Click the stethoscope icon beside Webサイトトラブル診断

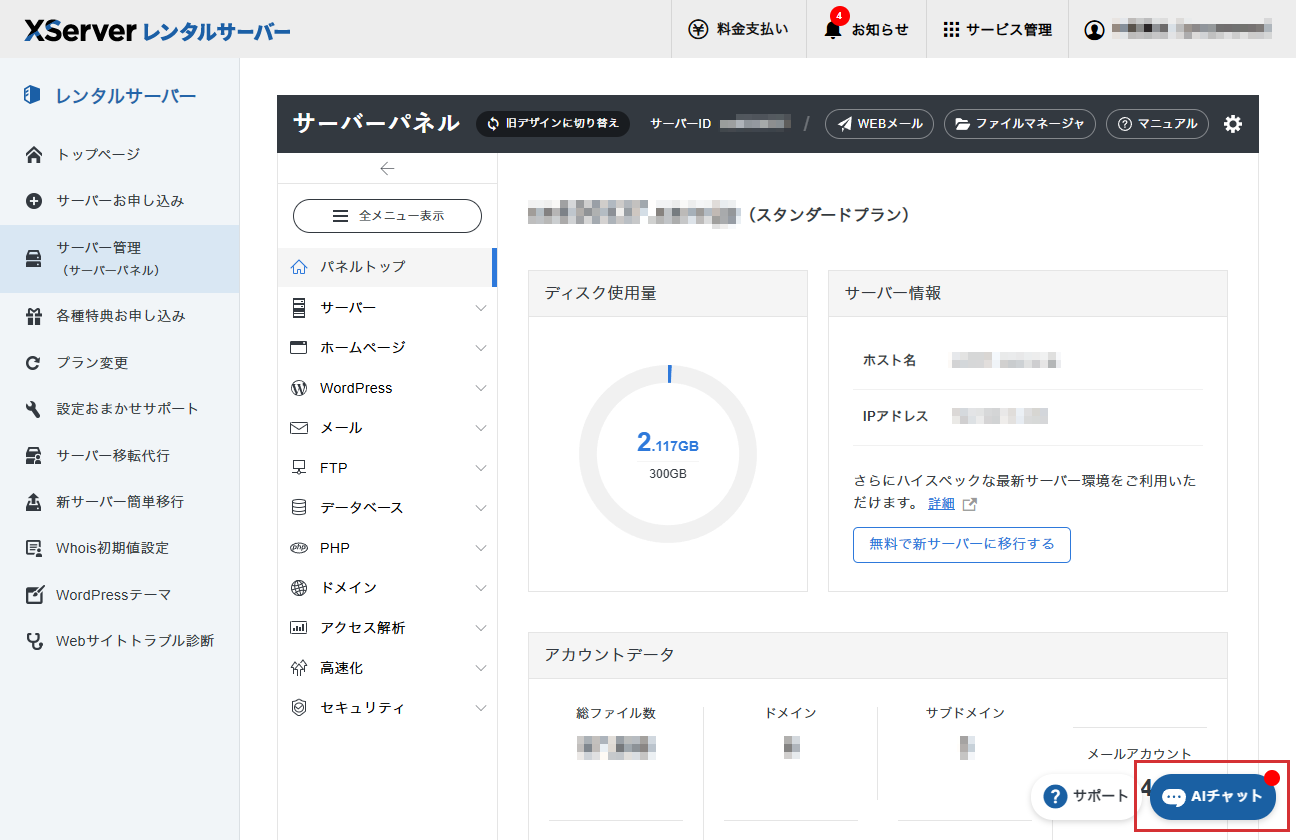click(x=34, y=641)
